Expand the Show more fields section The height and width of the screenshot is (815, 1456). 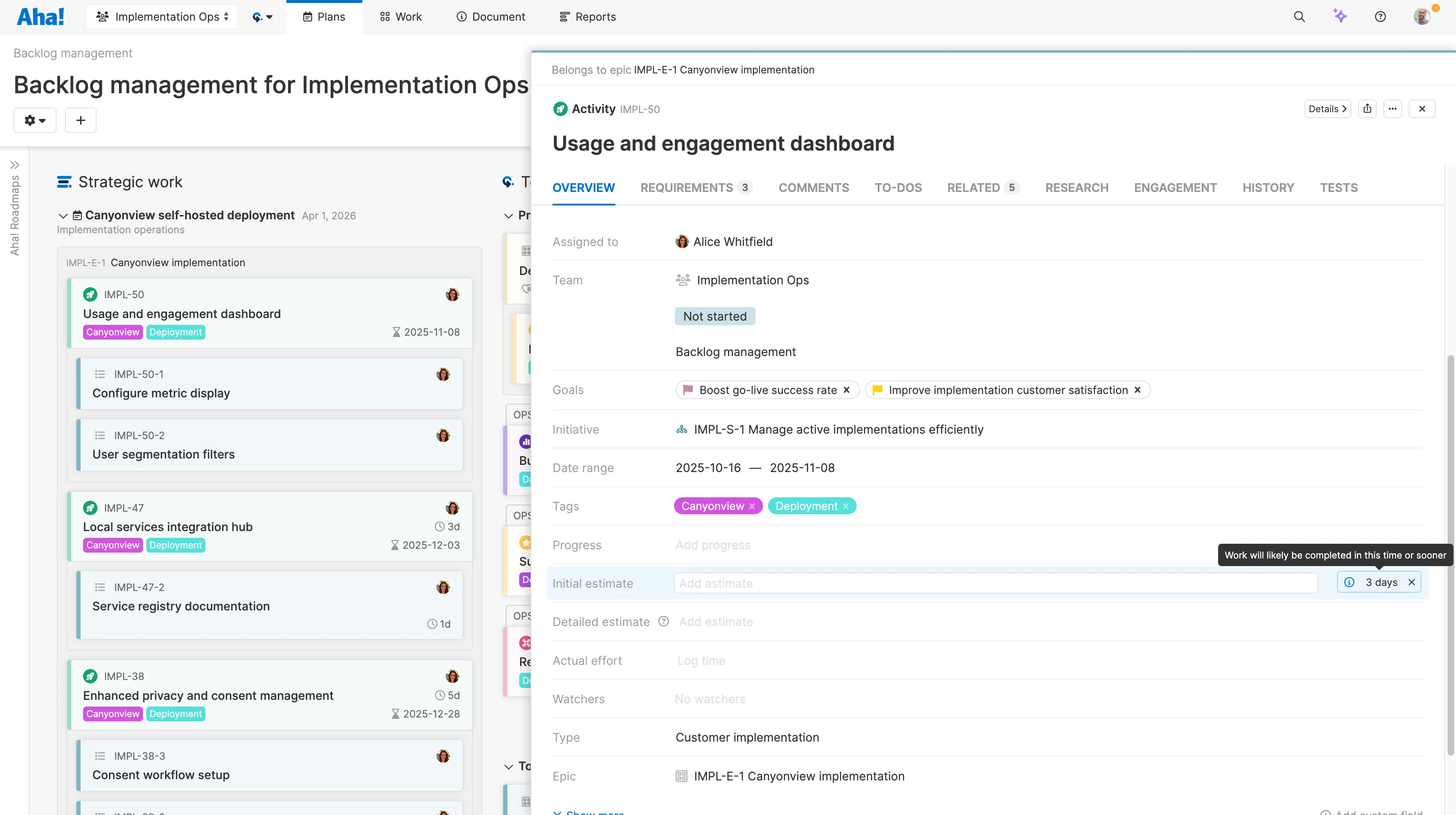[590, 812]
